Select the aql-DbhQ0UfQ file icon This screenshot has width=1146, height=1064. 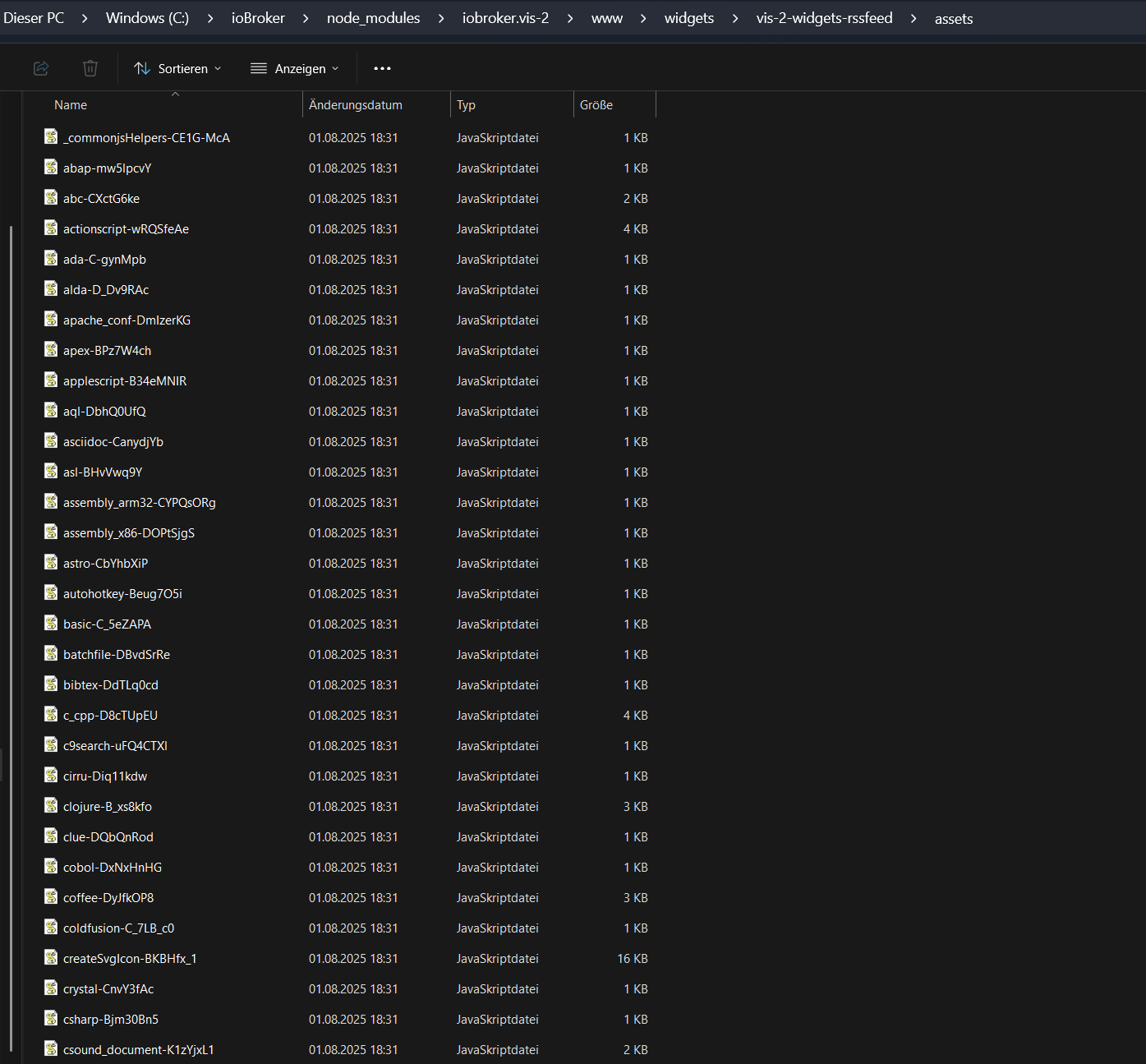[51, 411]
